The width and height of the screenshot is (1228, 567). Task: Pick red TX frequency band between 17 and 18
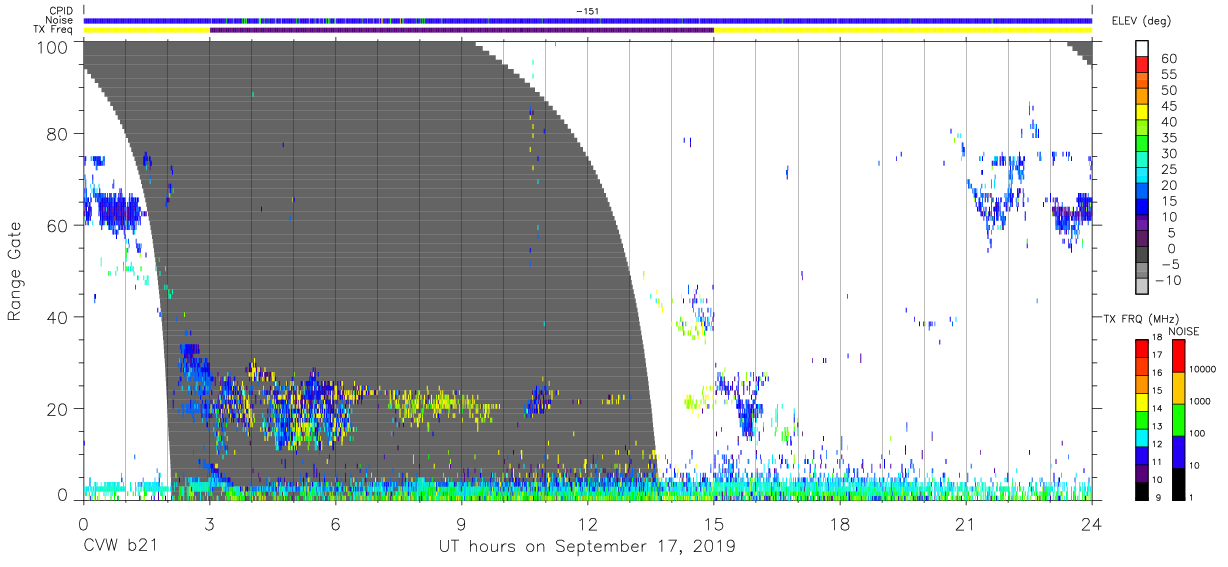(1142, 349)
